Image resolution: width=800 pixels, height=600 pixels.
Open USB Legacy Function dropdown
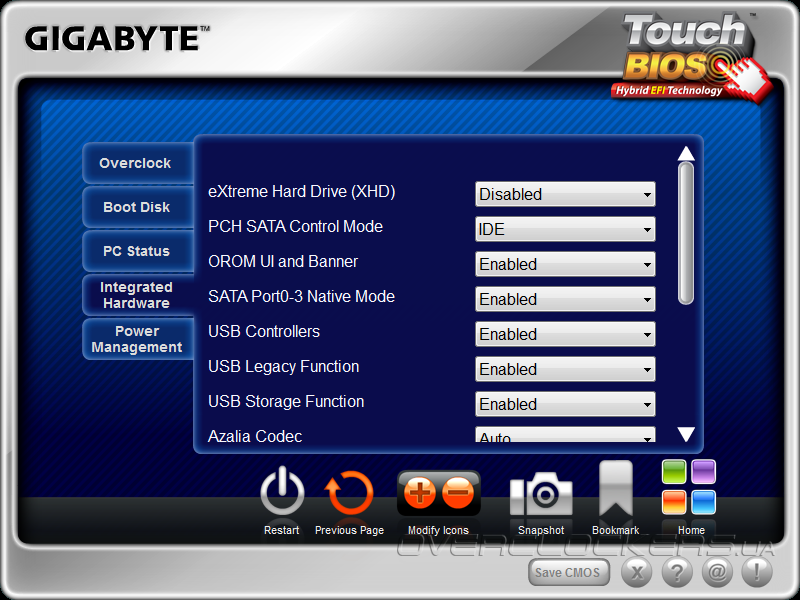pyautogui.click(x=565, y=369)
